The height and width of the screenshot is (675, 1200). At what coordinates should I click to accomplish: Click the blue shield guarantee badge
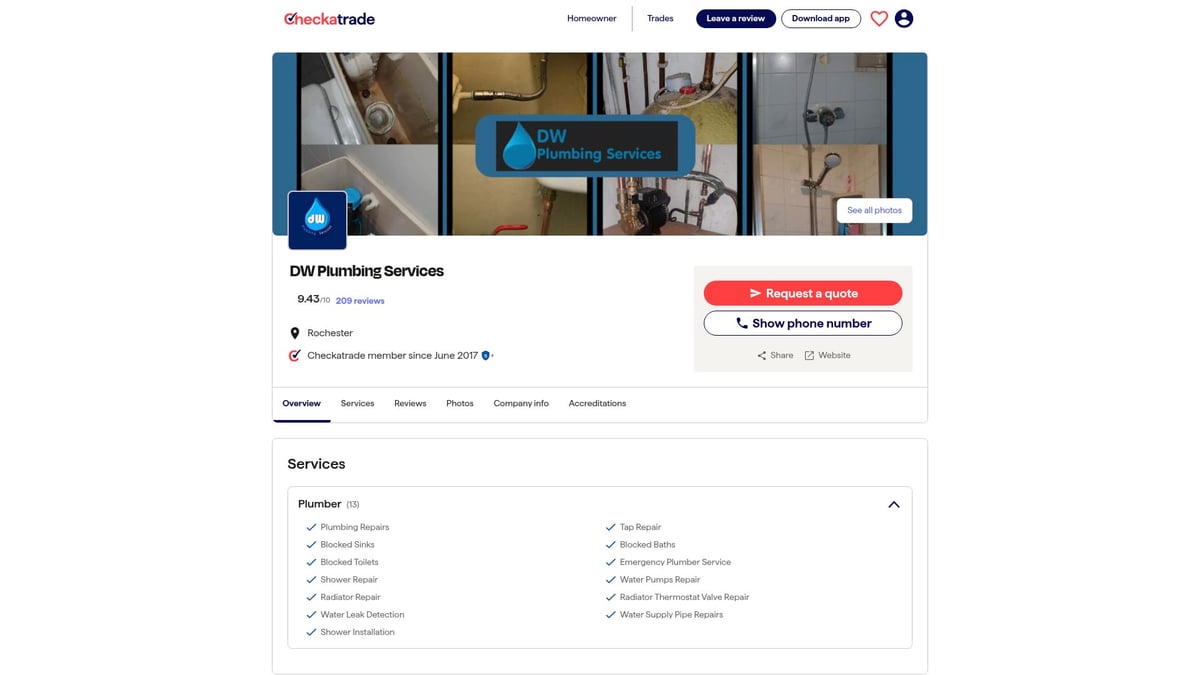(487, 355)
